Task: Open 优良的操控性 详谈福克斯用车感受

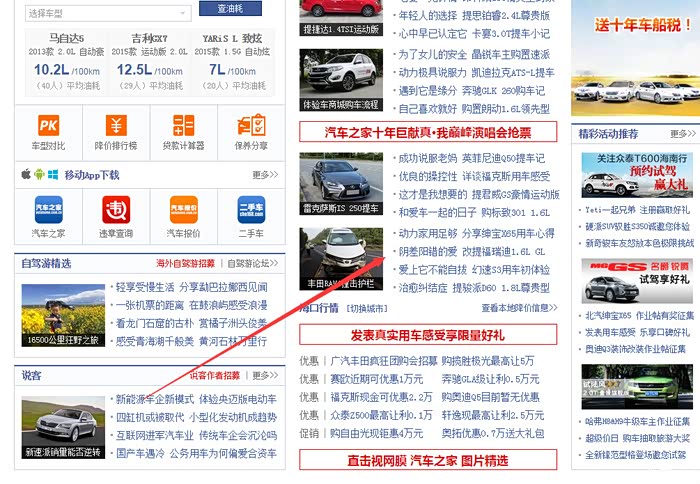Action: 474,176
